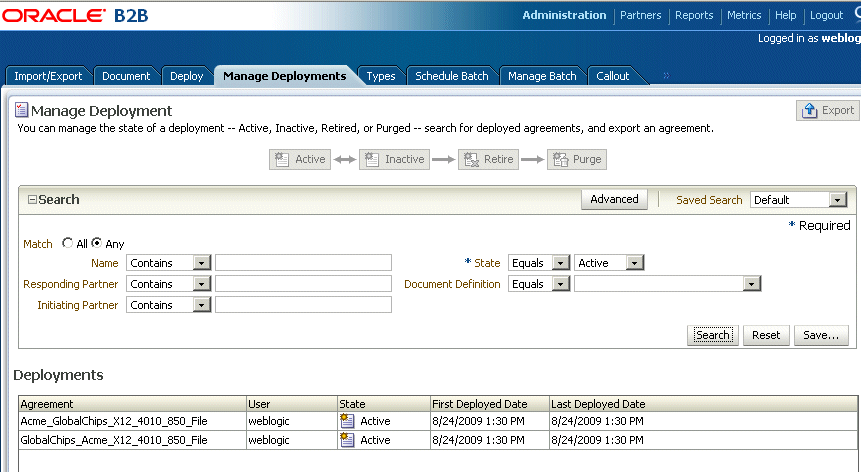Select the Match Any radio button

tap(97, 243)
